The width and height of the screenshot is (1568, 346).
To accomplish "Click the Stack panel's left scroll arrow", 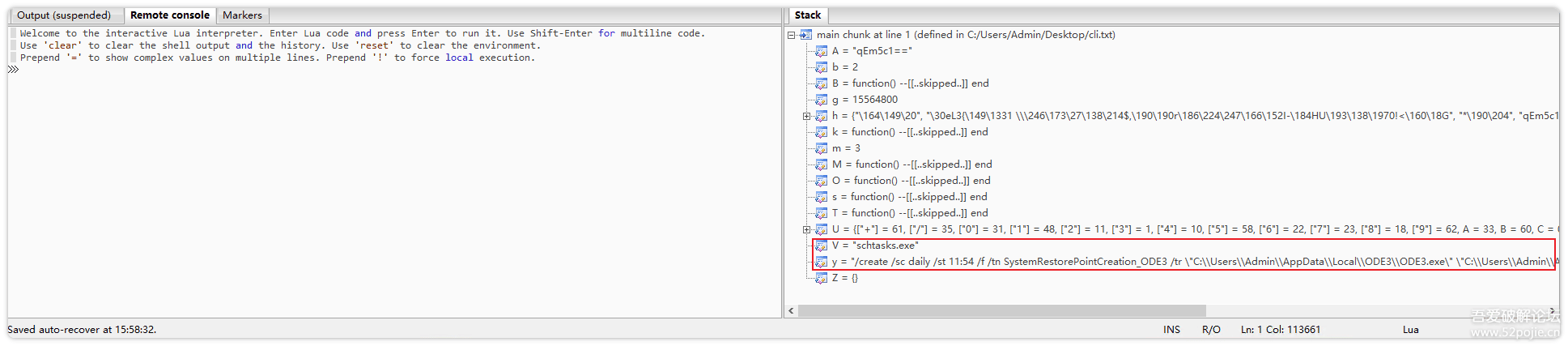I will click(x=791, y=311).
